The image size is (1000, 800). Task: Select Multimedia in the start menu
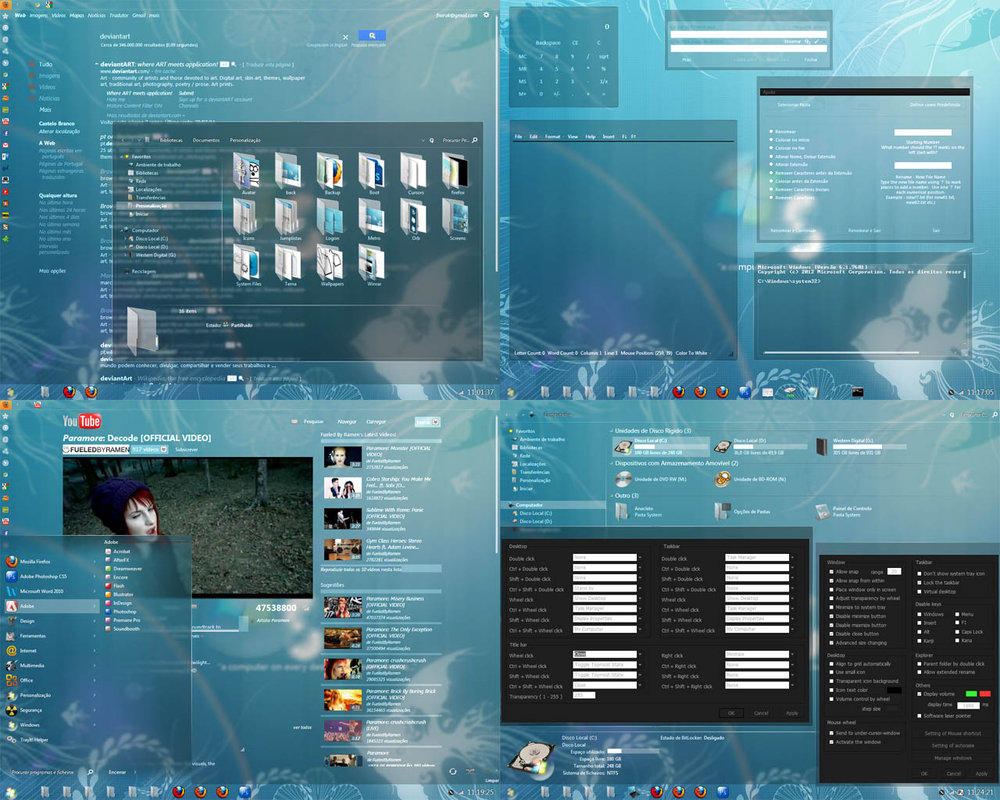[x=33, y=664]
